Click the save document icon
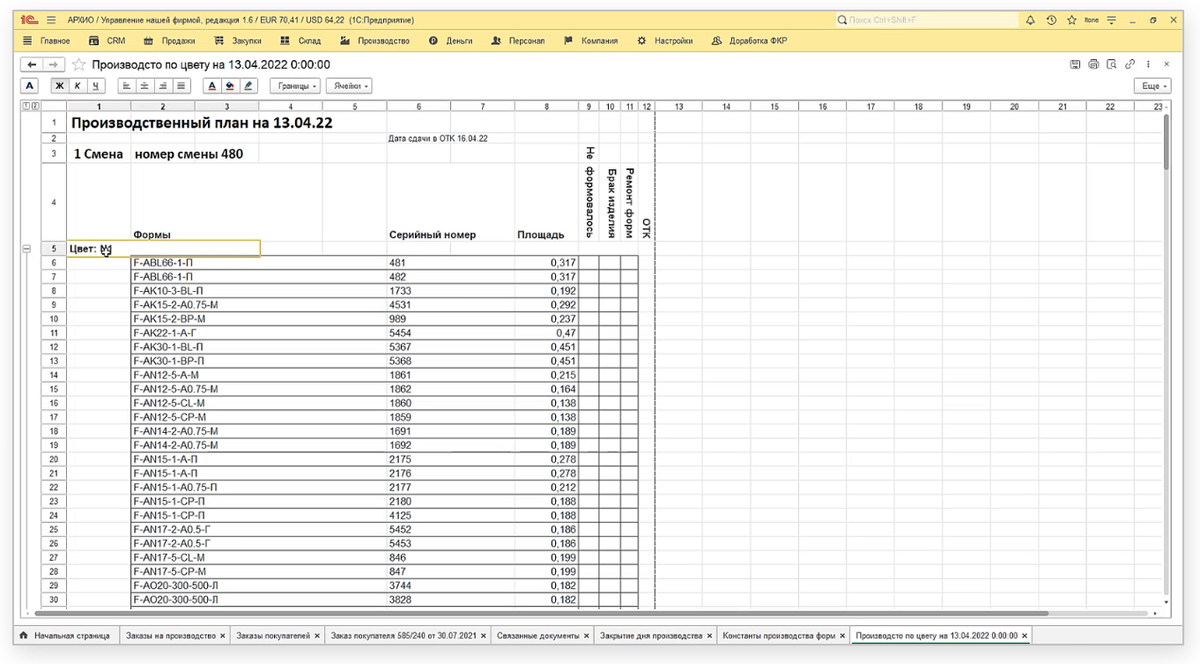 pyautogui.click(x=1075, y=64)
